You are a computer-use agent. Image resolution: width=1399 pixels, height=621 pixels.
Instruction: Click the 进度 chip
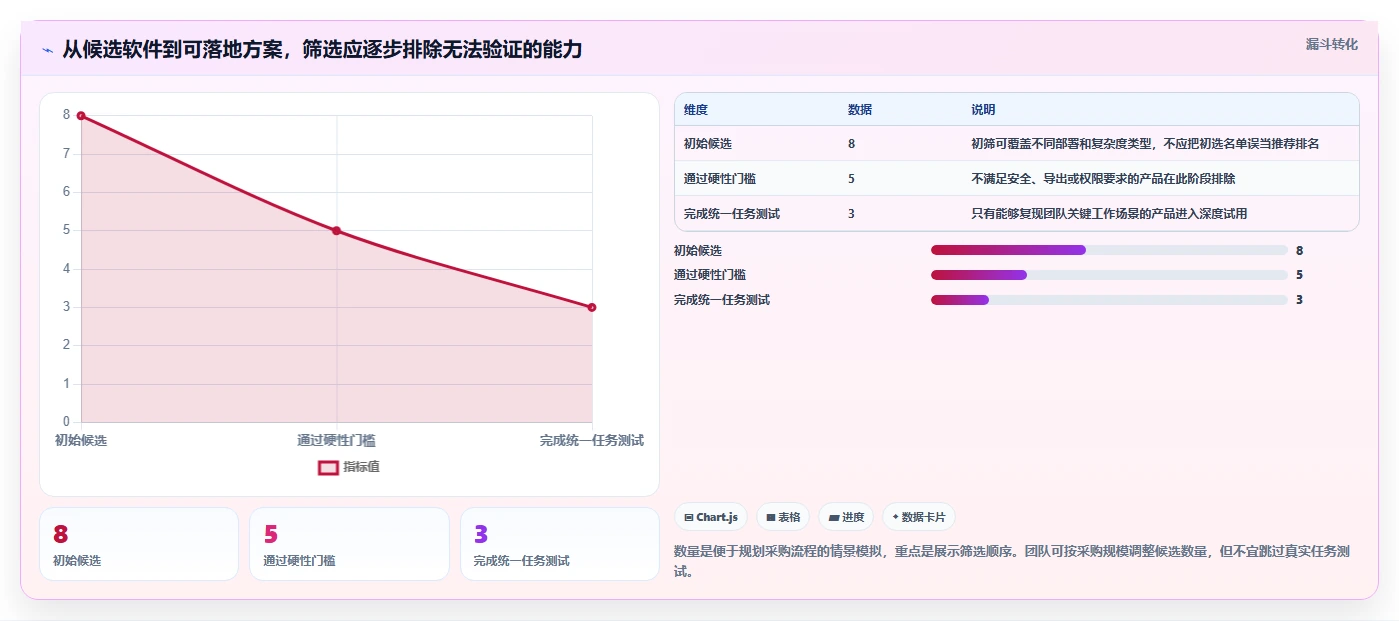846,517
